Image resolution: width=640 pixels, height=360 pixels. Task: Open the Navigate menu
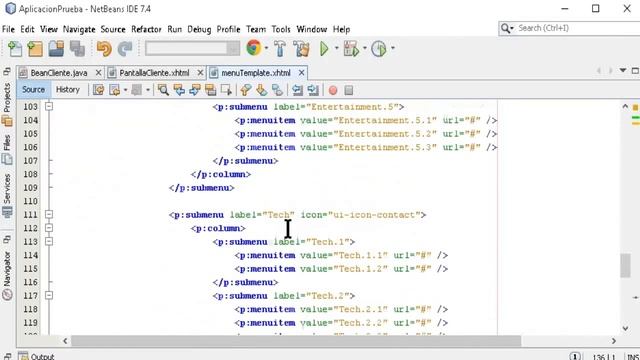click(79, 29)
